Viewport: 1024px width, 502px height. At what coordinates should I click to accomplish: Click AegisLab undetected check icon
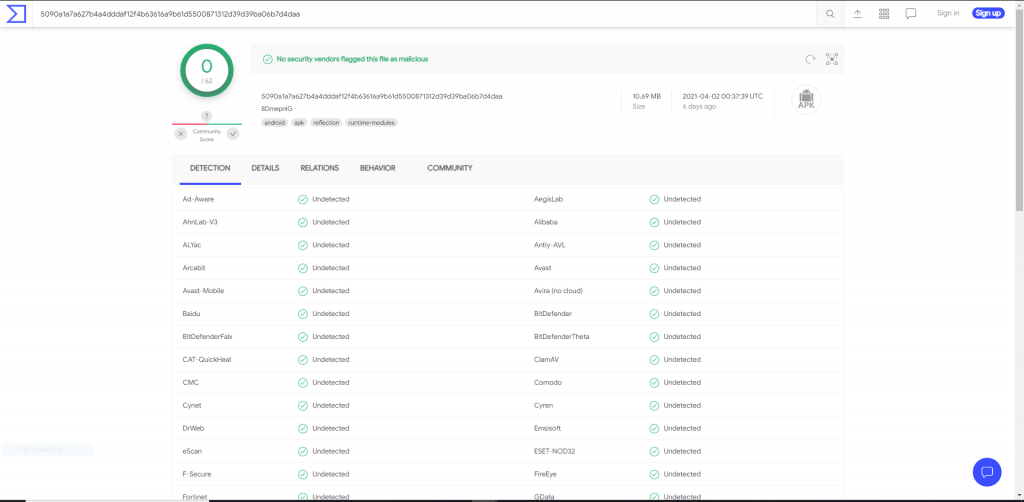654,199
